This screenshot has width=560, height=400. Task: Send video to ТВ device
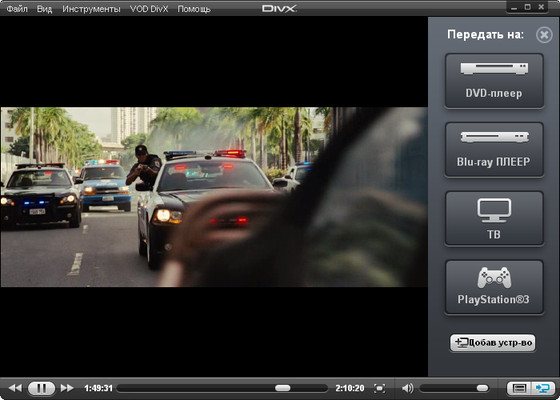tap(494, 218)
